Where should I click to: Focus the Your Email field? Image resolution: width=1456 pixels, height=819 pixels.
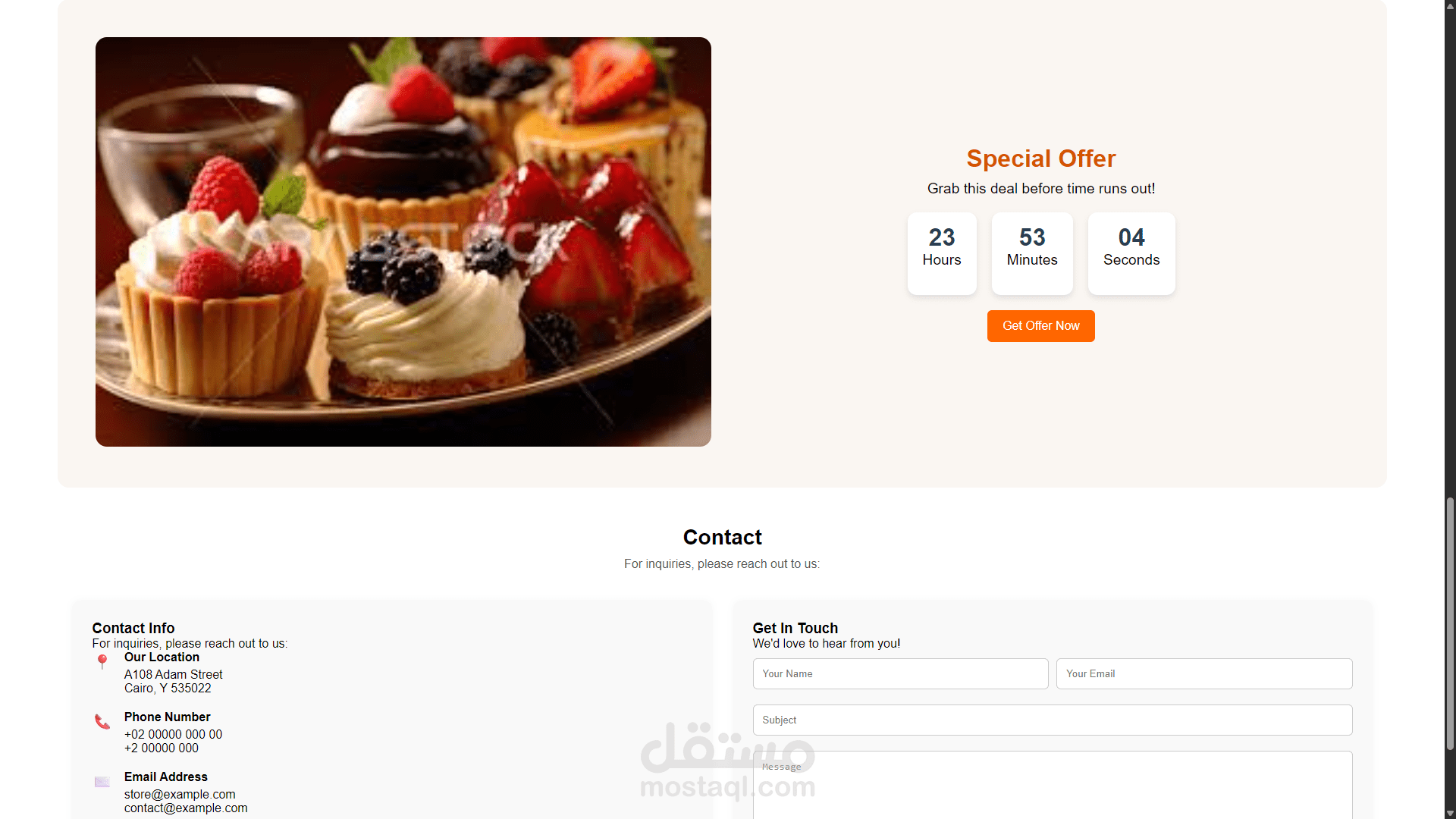click(x=1204, y=673)
